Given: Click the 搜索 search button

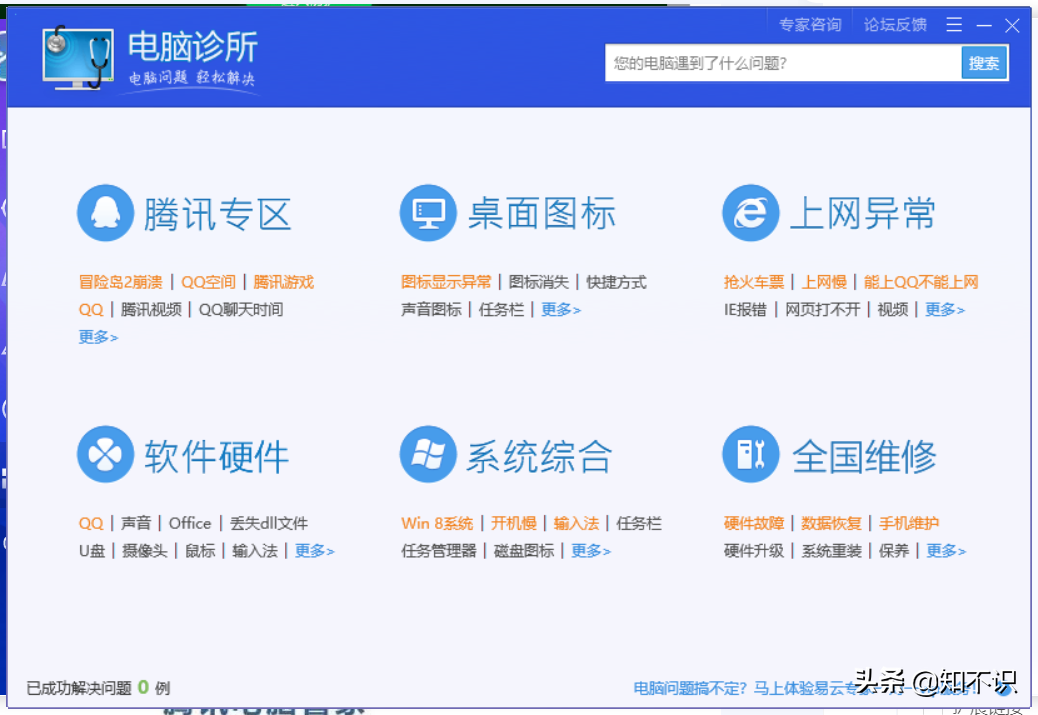Looking at the screenshot, I should [984, 62].
